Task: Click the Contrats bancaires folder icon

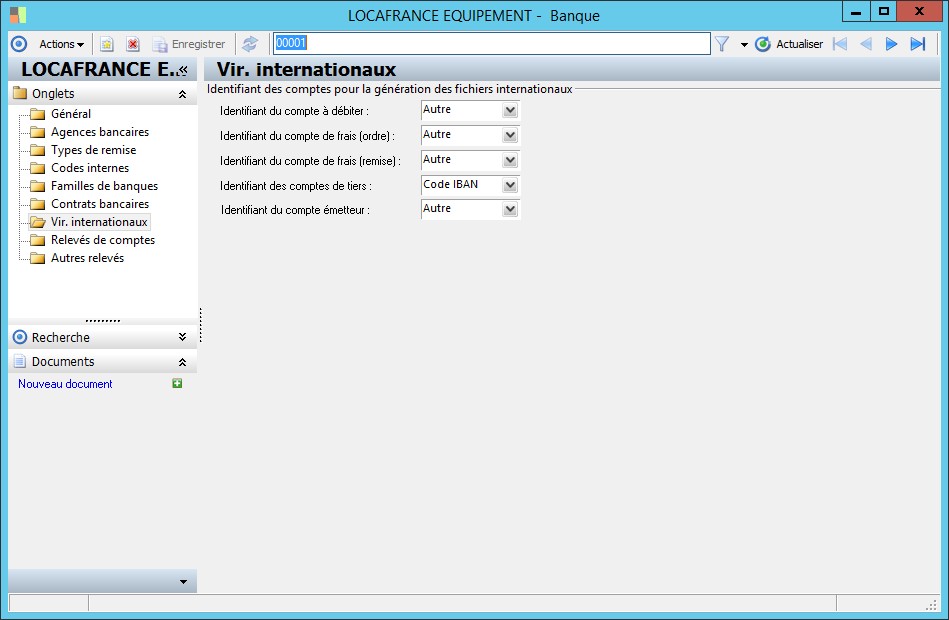Action: [x=38, y=204]
